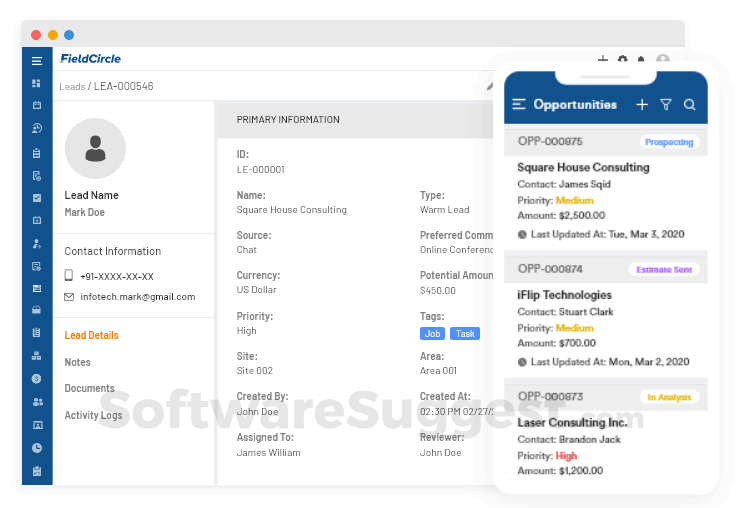
Task: Click the team users icon in sidebar
Action: [37, 402]
